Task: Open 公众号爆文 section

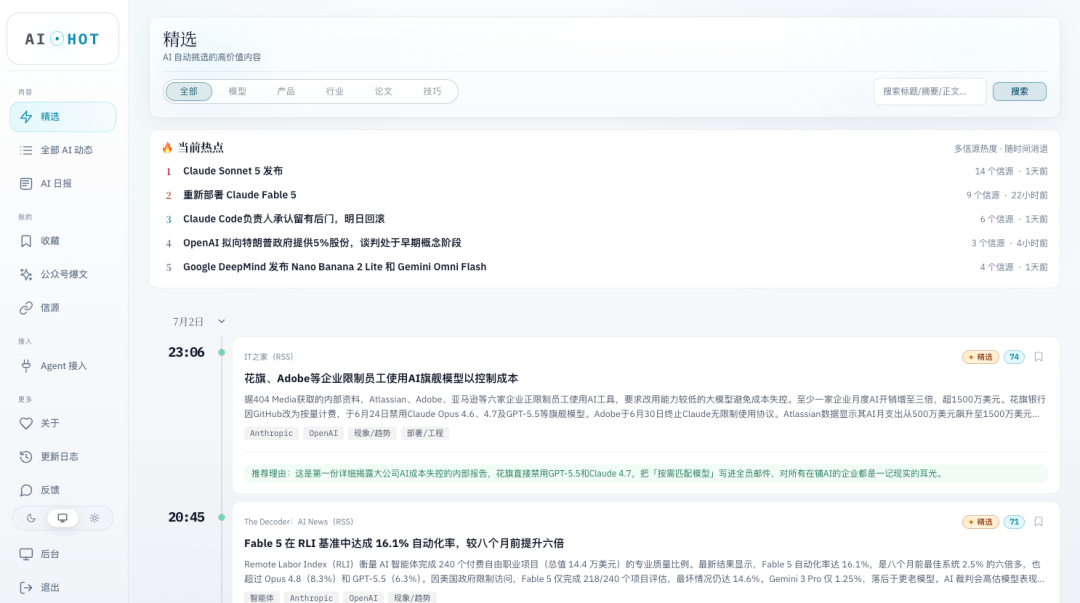Action: (x=63, y=274)
